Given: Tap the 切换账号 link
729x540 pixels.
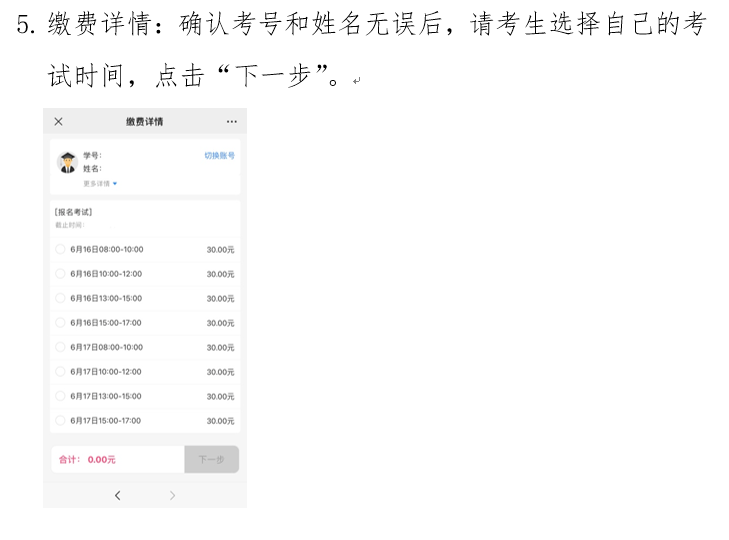Looking at the screenshot, I should (219, 155).
